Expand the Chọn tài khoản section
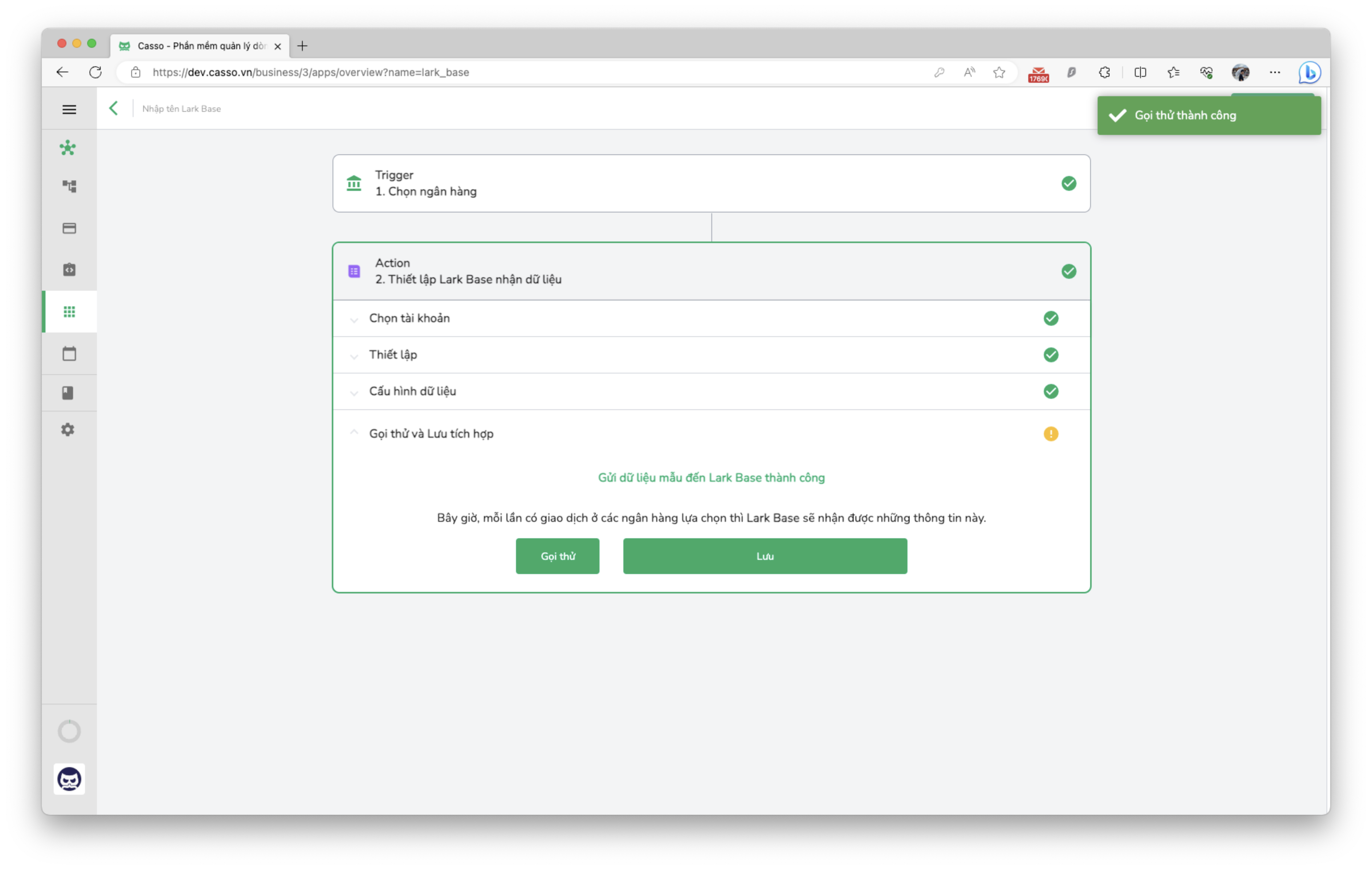1372x870 pixels. point(711,318)
